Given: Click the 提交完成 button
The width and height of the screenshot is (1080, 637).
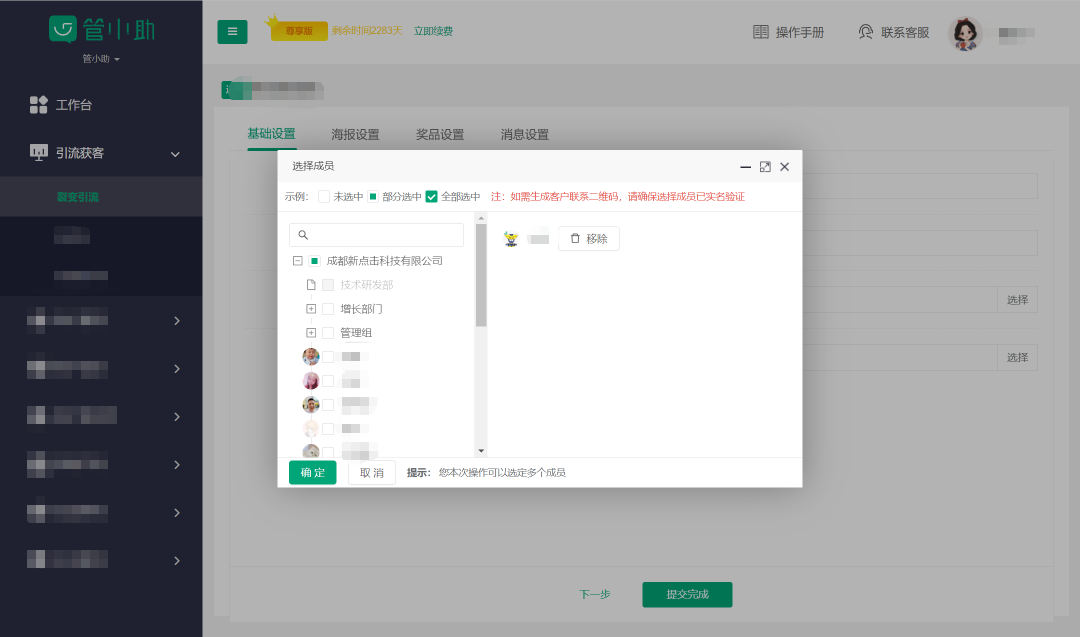Looking at the screenshot, I should (687, 595).
